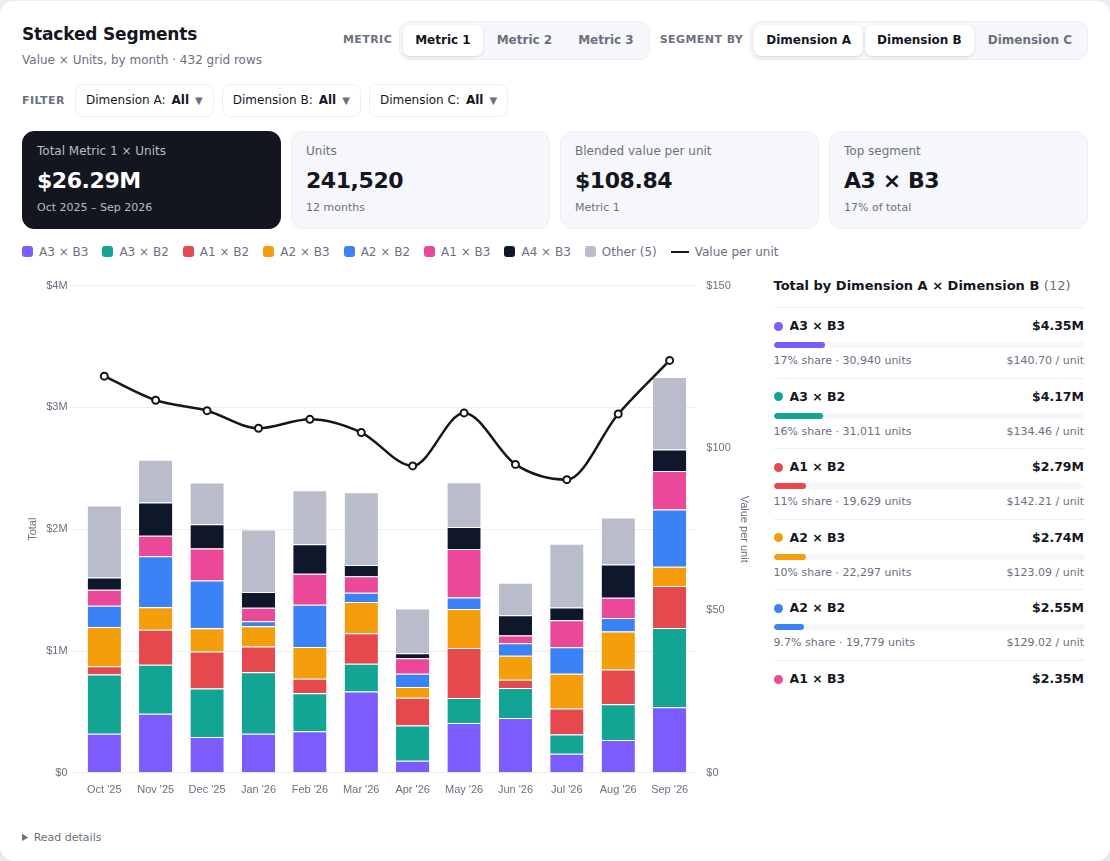Toggle Value per unit line legend
The image size is (1110, 861).
point(724,251)
